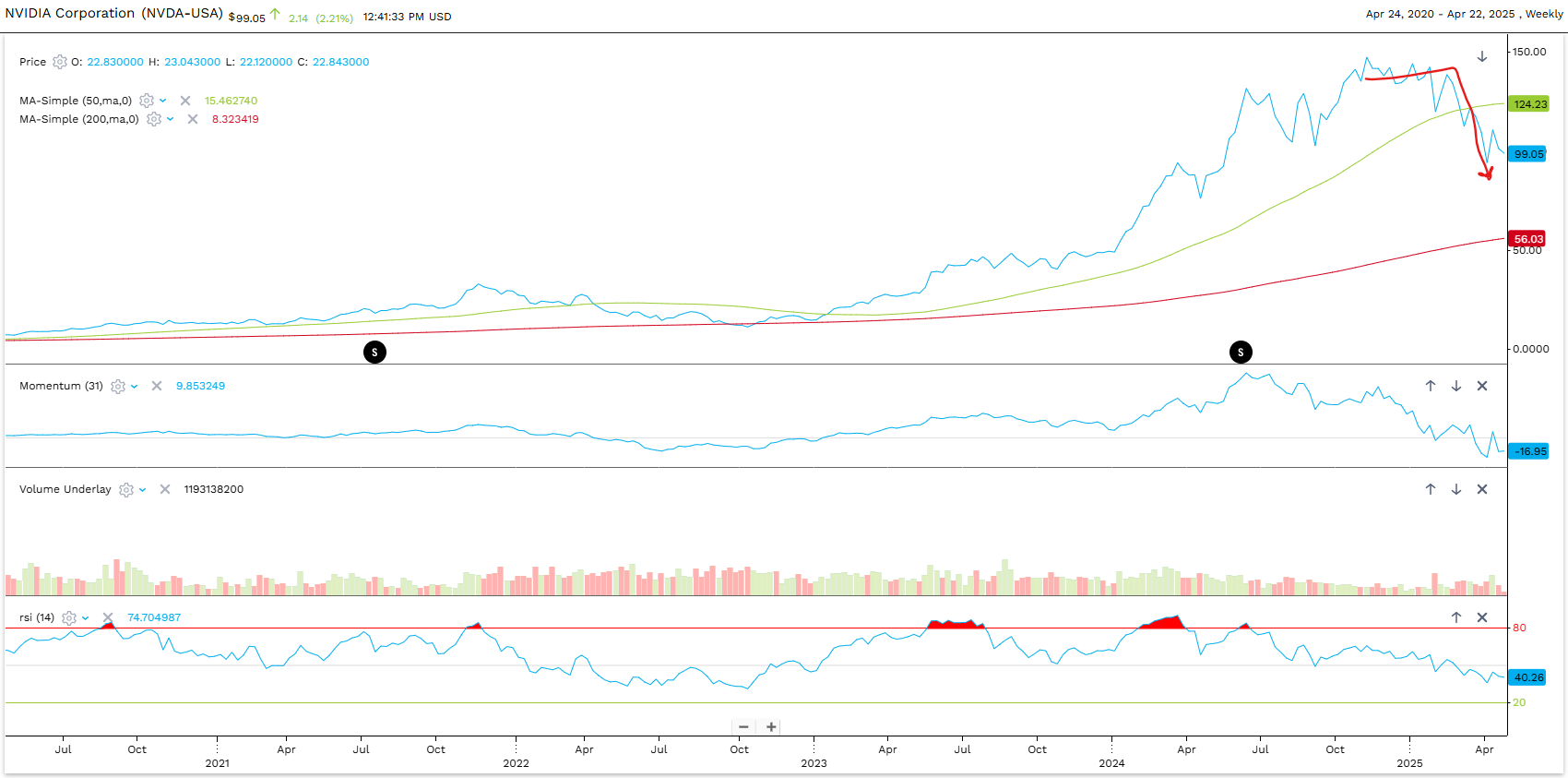Open the Price series settings gear
This screenshot has width=1568, height=778.
coord(60,62)
